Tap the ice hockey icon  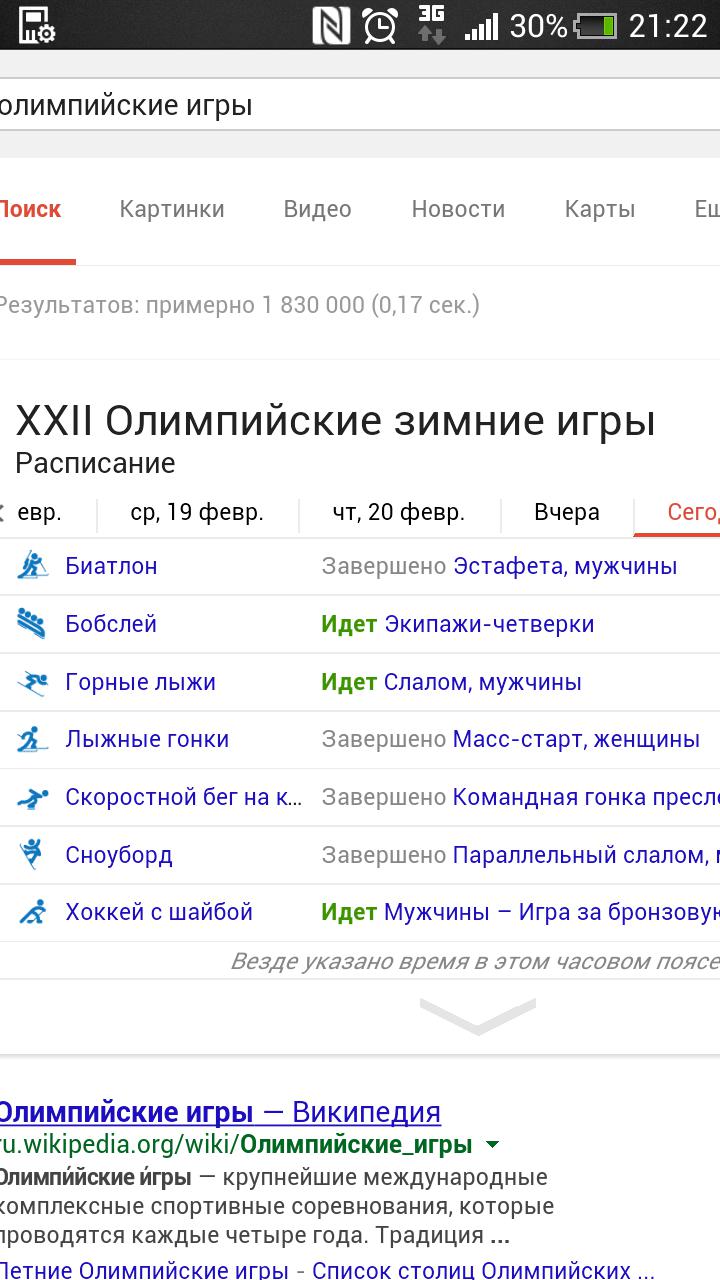pyautogui.click(x=33, y=912)
